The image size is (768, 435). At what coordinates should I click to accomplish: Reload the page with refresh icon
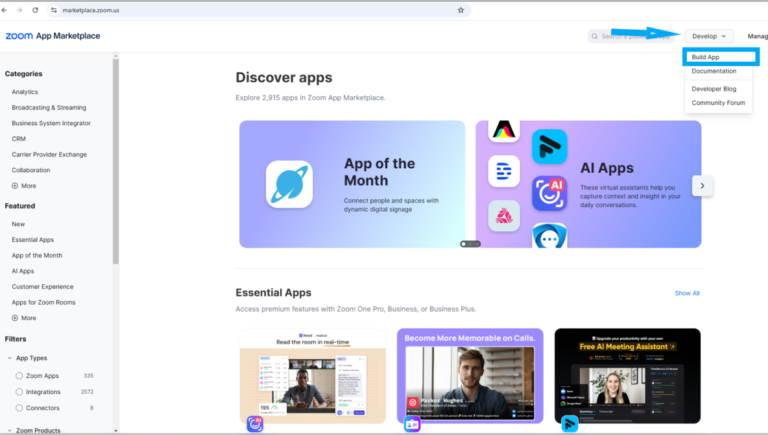35,10
